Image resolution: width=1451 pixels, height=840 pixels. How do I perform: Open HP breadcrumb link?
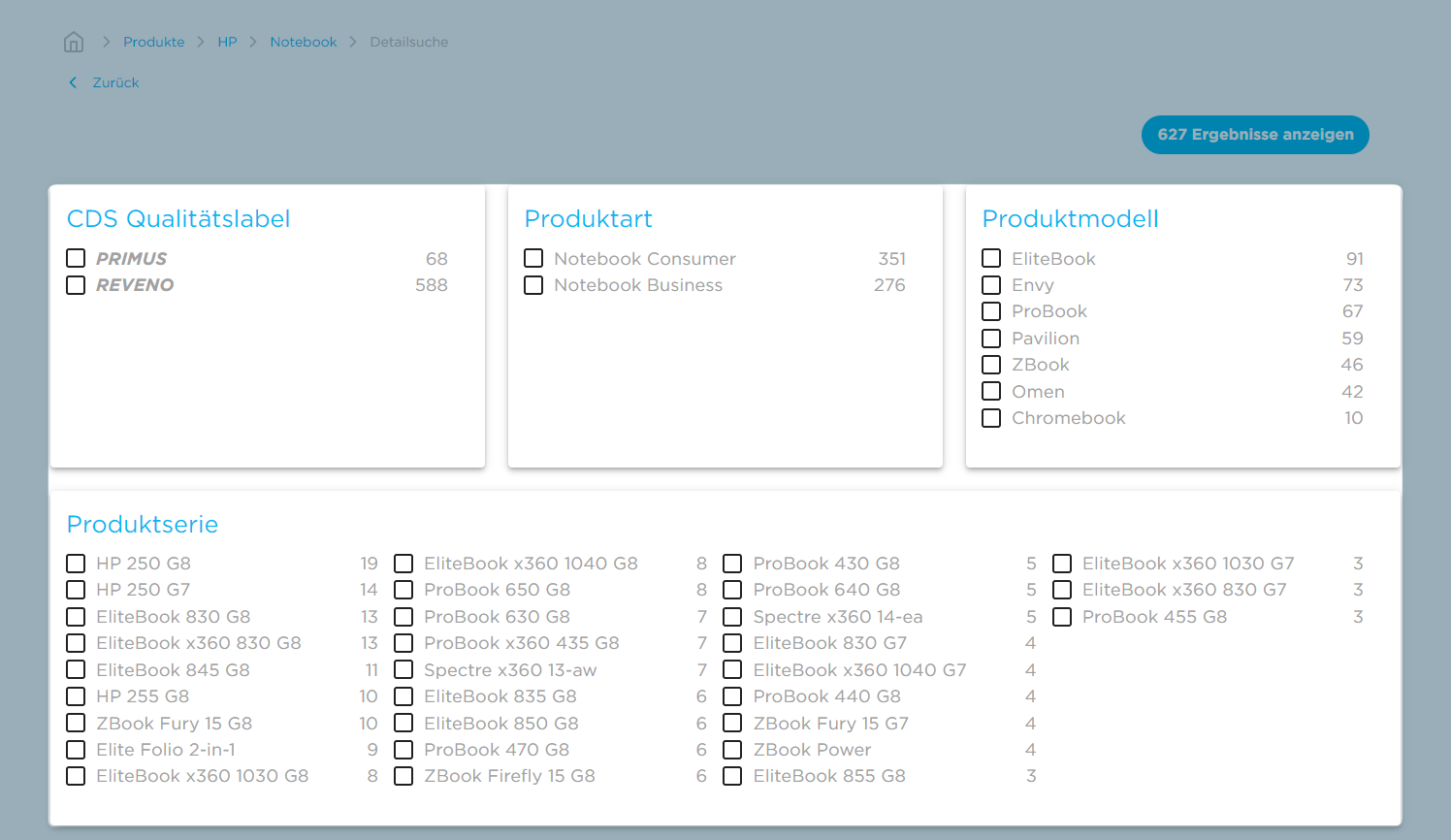click(227, 42)
